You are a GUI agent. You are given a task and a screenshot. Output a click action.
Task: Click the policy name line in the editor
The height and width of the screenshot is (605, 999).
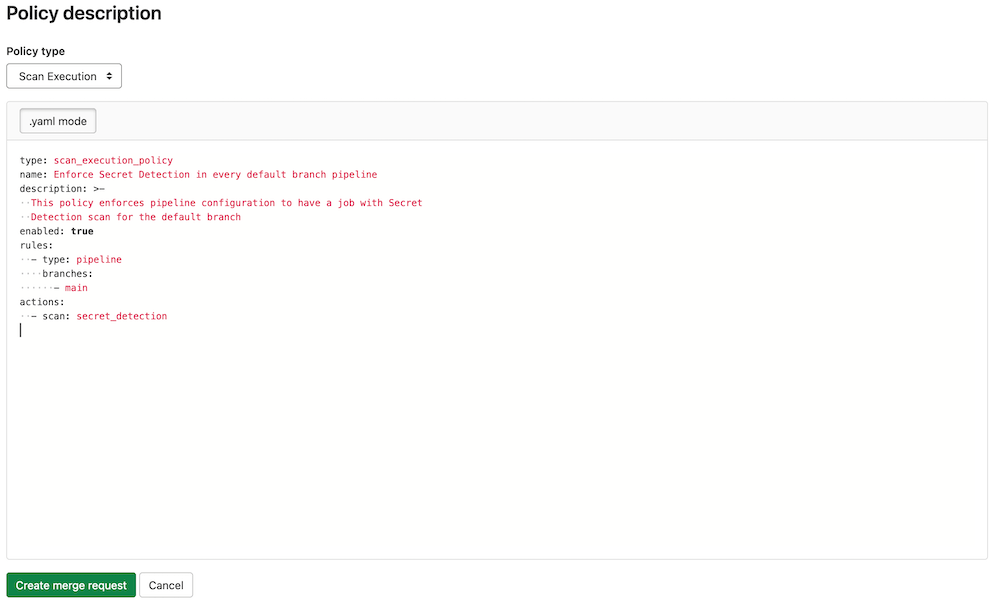click(x=200, y=174)
